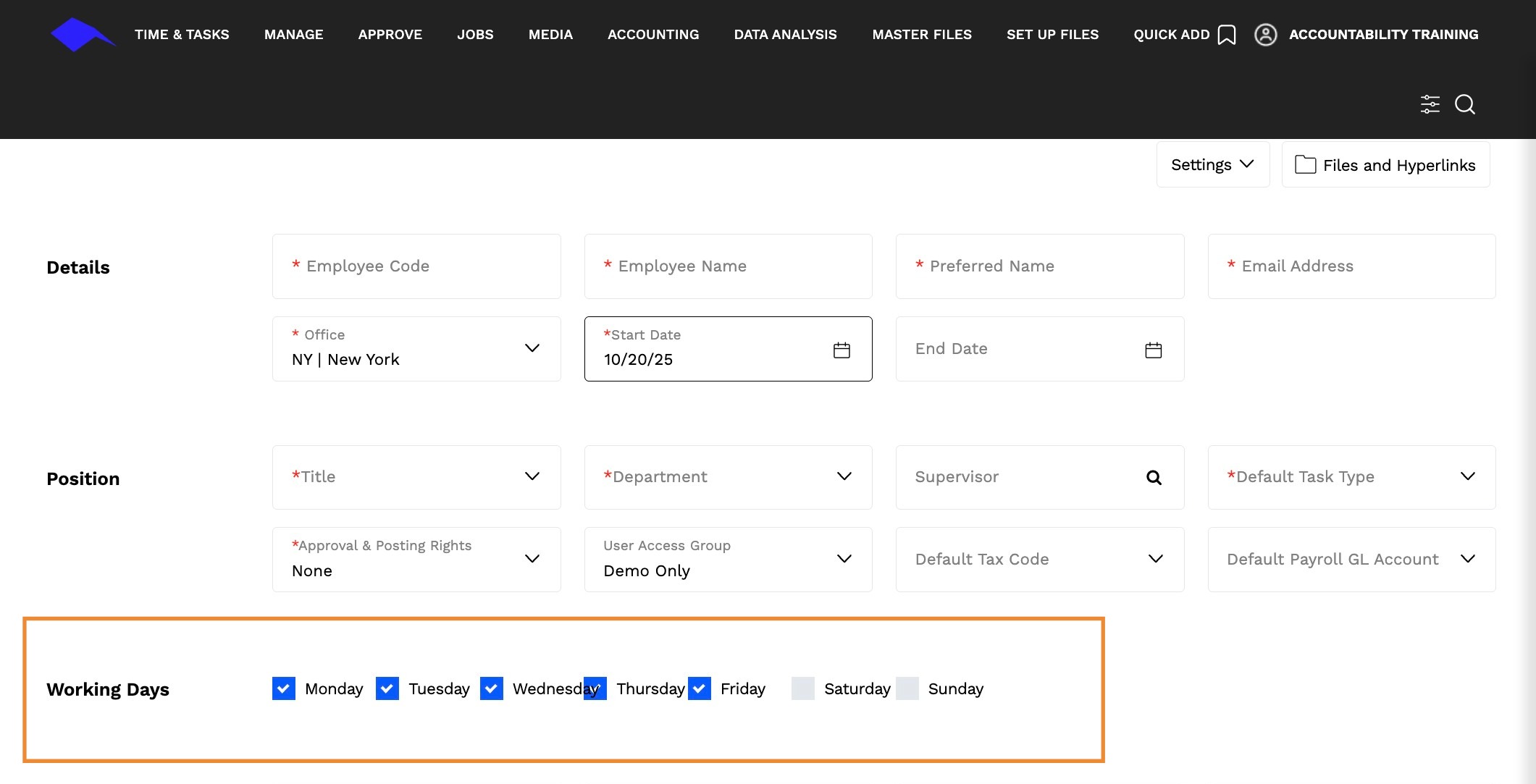Open the Settings dropdown button
Viewport: 1536px width, 784px height.
coord(1213,164)
